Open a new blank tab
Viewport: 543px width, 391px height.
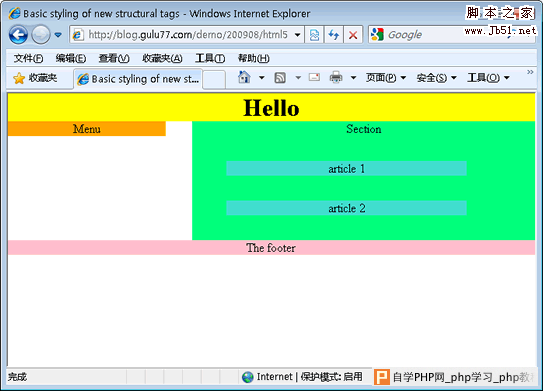214,79
